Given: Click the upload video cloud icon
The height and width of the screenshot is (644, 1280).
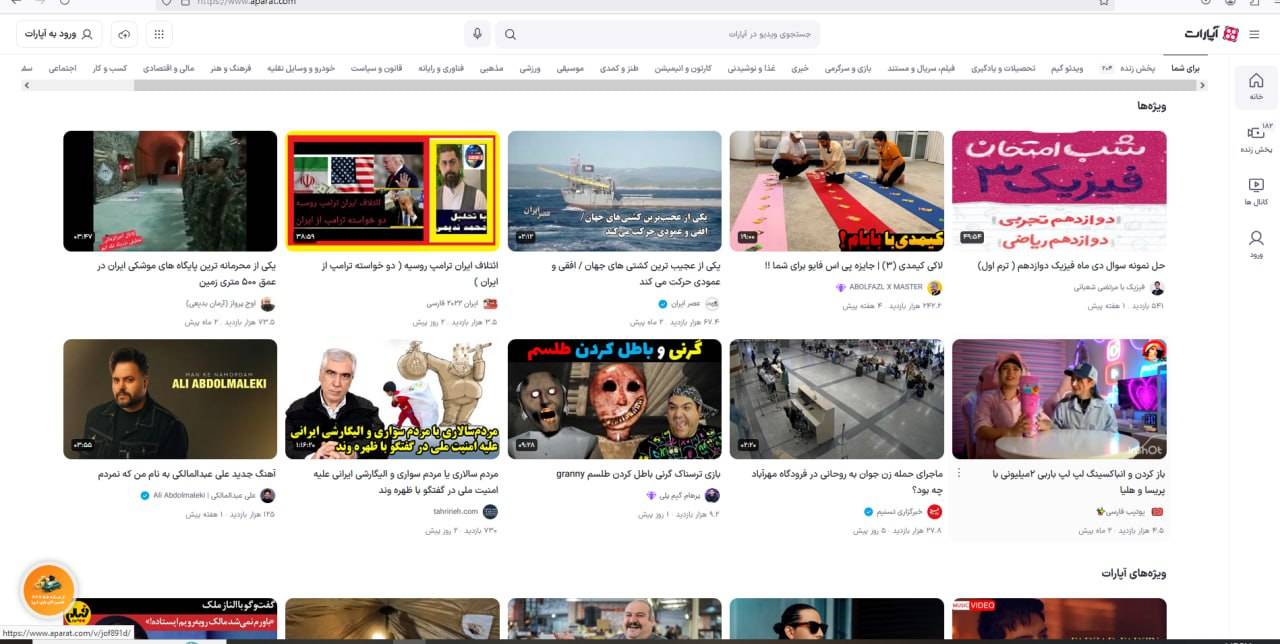Looking at the screenshot, I should coord(124,34).
